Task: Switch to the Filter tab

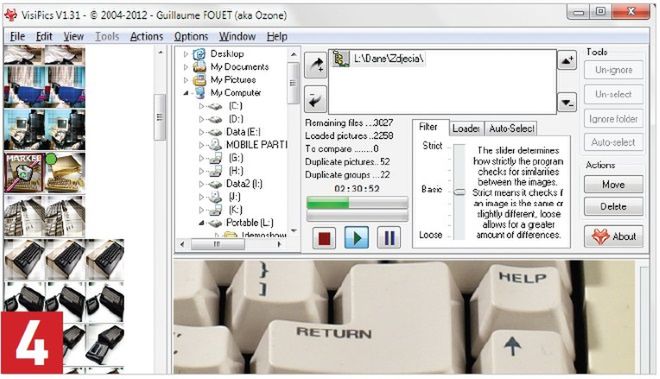Action: tap(428, 127)
